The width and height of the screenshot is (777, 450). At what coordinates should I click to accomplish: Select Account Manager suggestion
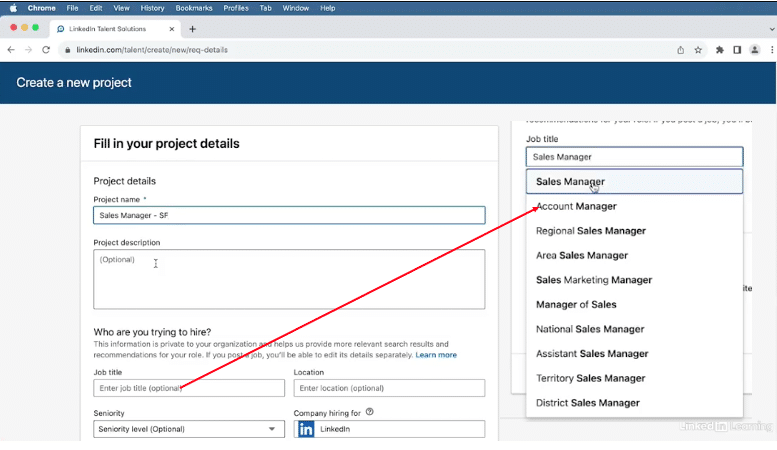634,206
